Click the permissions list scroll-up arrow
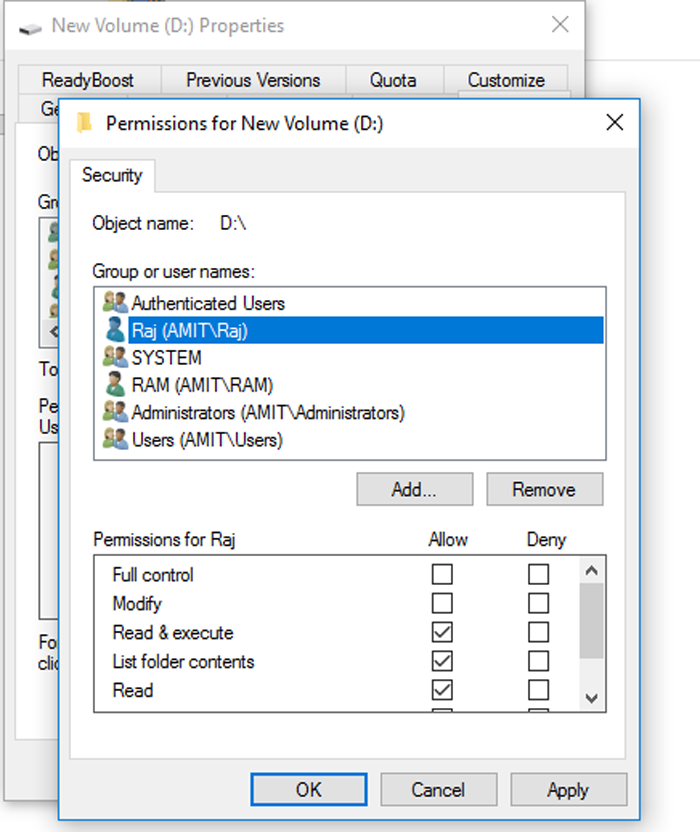 pos(591,570)
